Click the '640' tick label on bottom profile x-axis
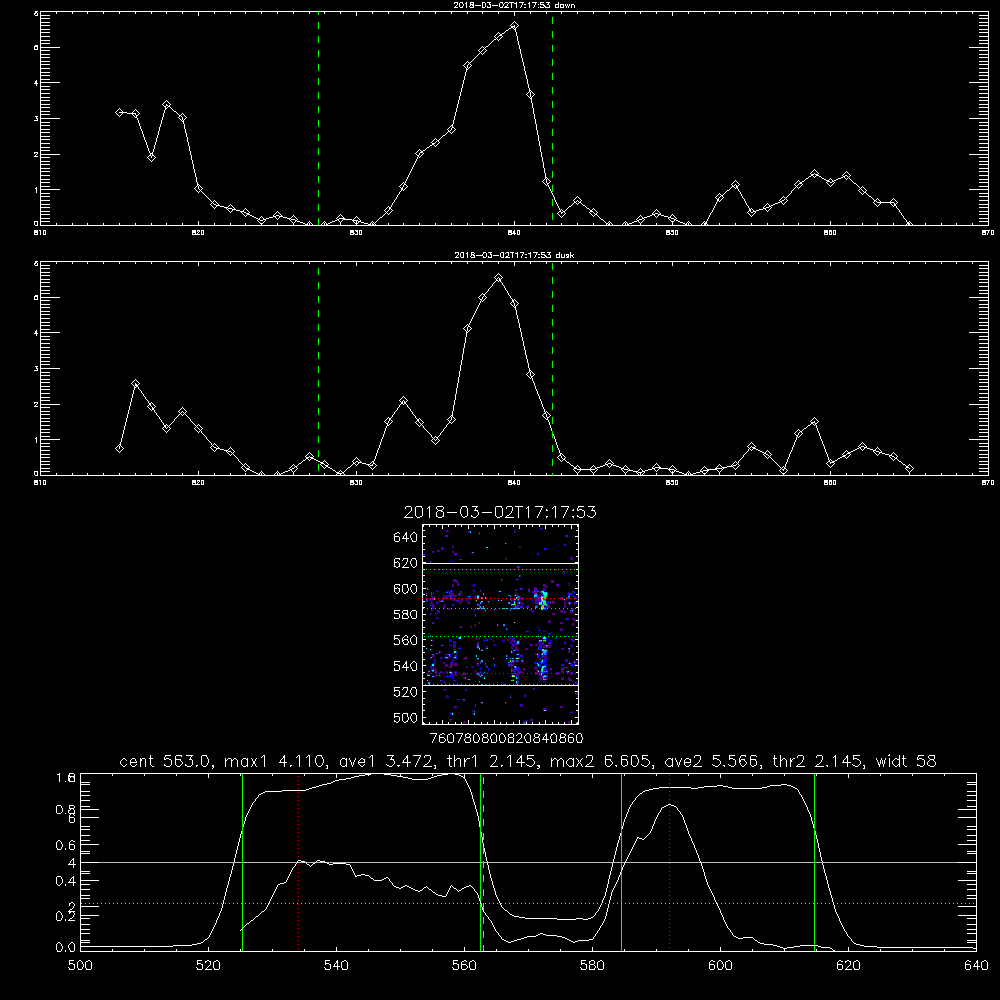This screenshot has width=1000, height=1000. (x=976, y=966)
